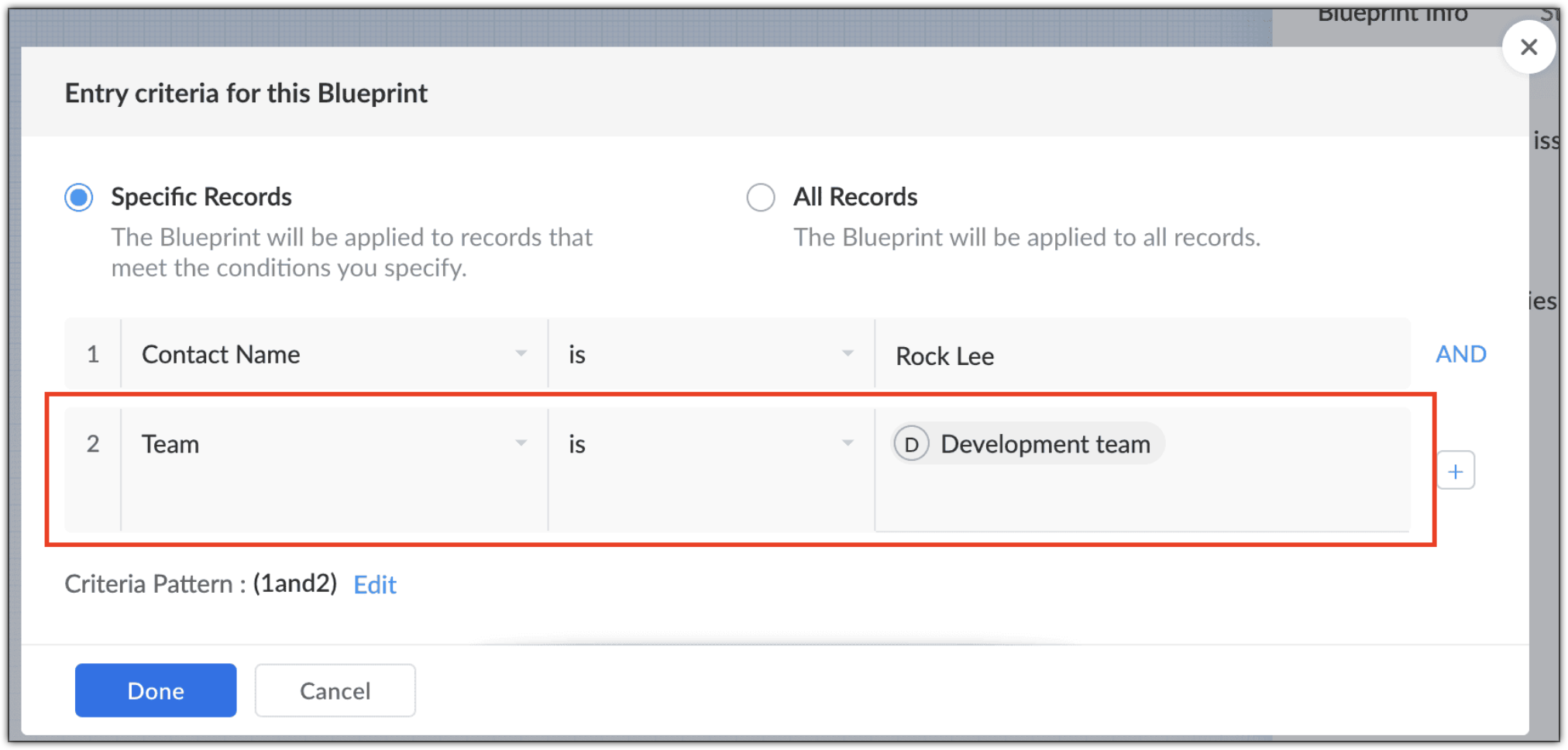Click row number 2 of the criteria
Viewport: 1568px width, 750px height.
[93, 444]
